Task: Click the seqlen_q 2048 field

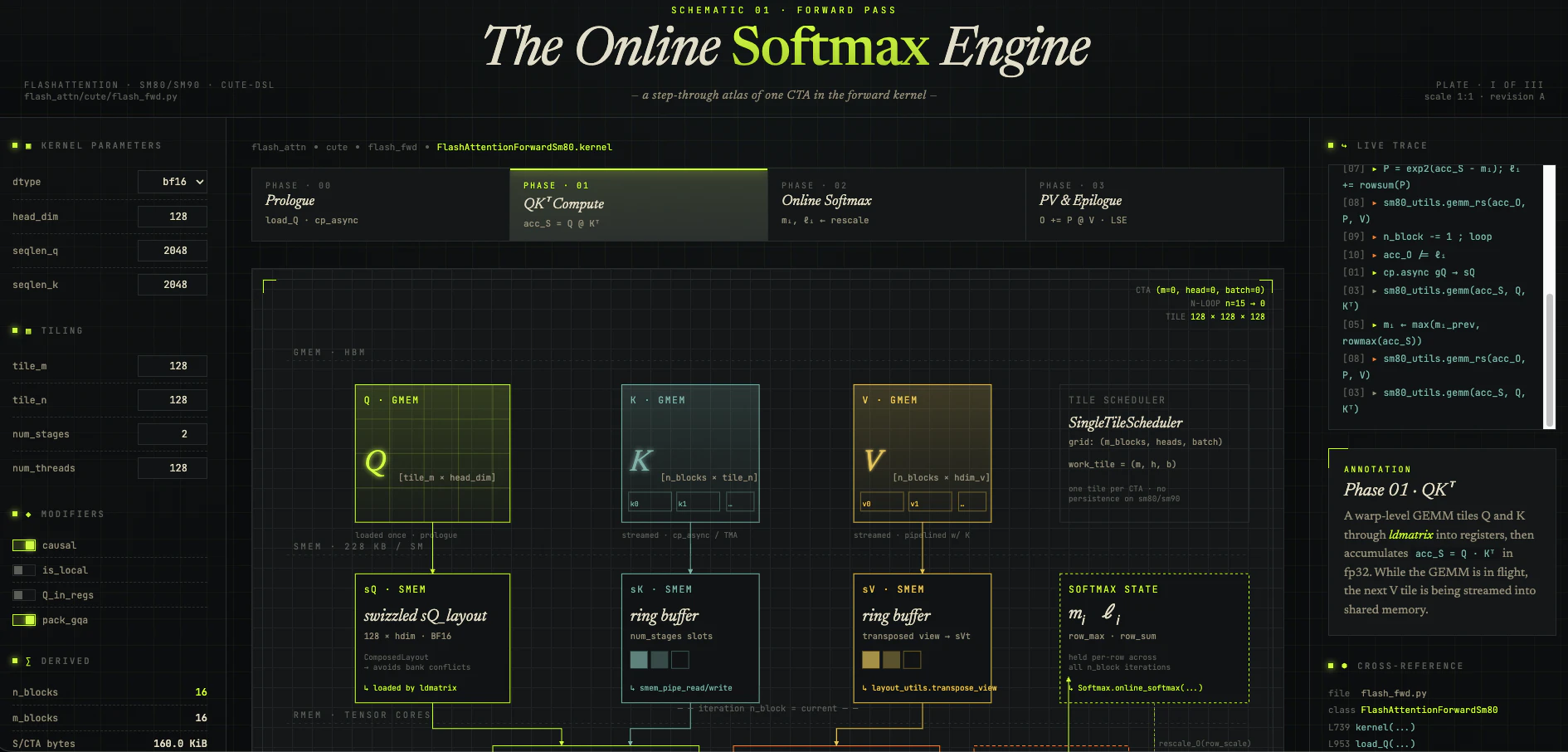Action: pos(173,251)
